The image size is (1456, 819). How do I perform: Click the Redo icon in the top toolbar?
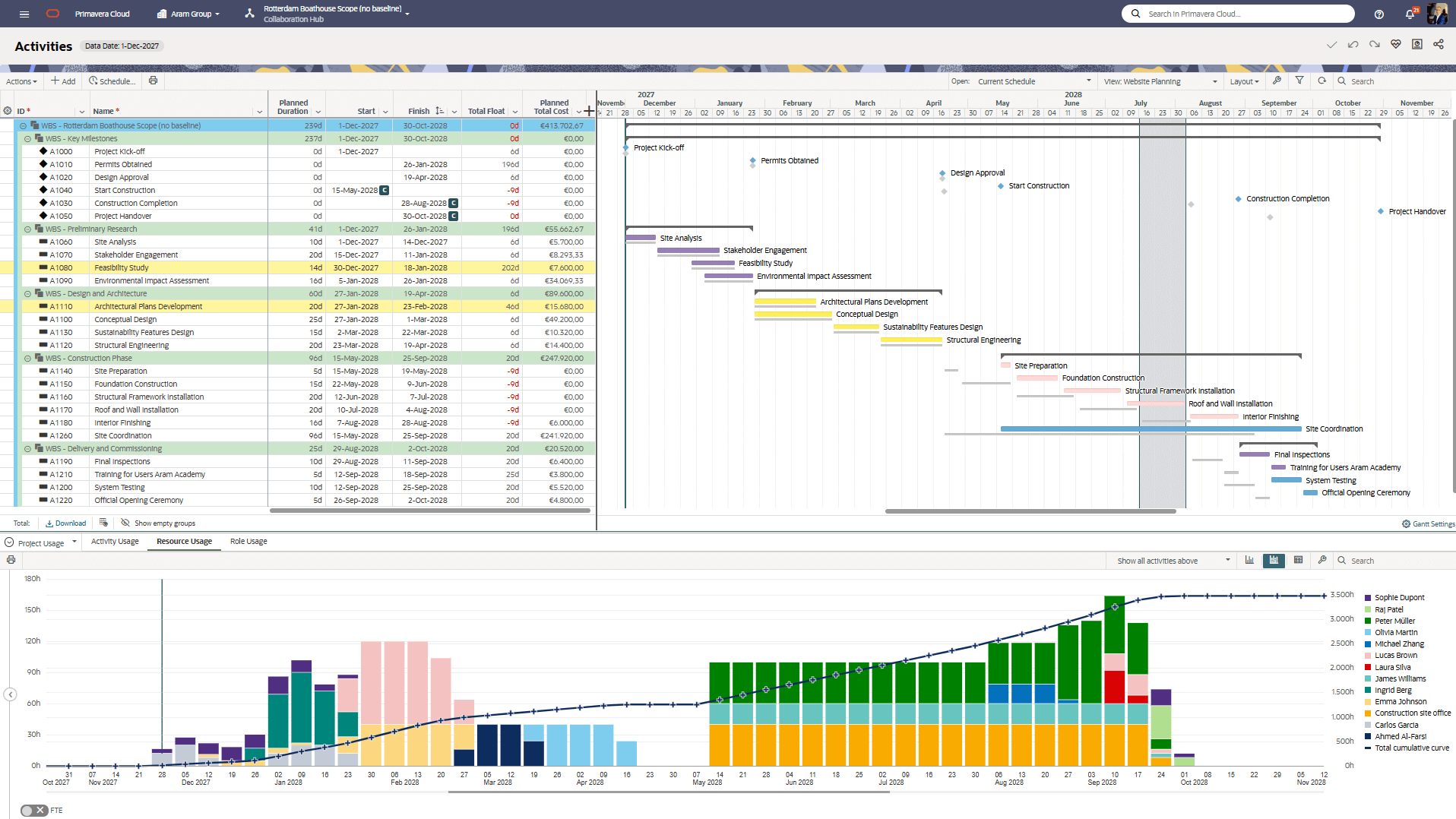[x=1374, y=44]
